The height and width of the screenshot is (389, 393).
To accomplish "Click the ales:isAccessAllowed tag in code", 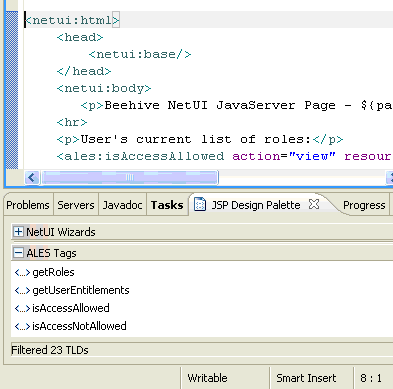I will click(140, 156).
